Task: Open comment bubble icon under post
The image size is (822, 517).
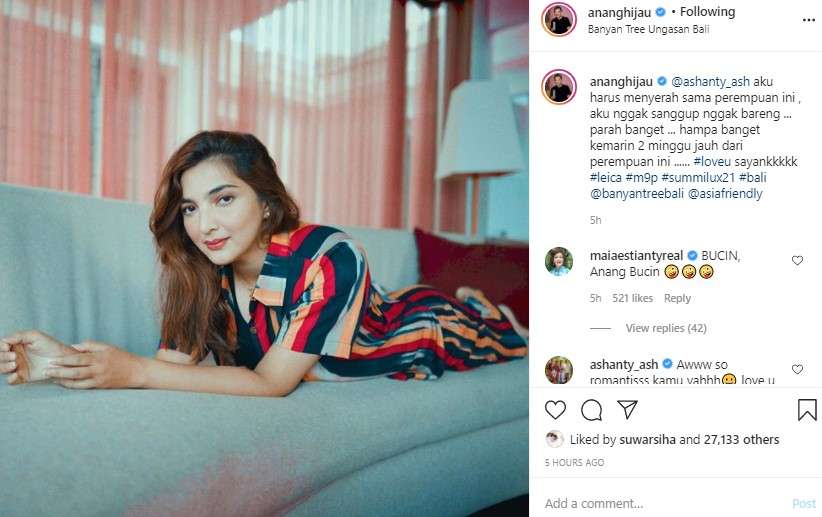Action: 591,410
